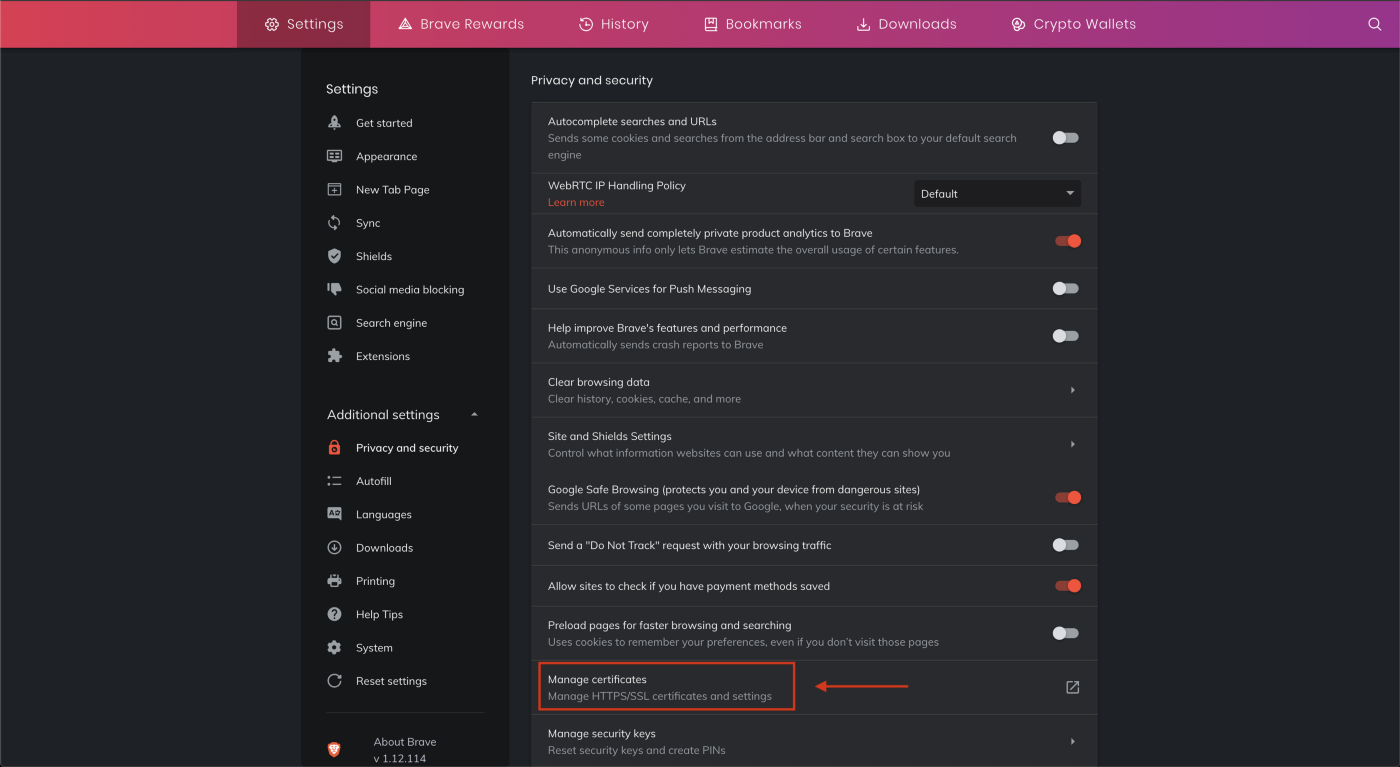Turn on Do Not Track request toggle
1400x767 pixels.
pyautogui.click(x=1066, y=545)
